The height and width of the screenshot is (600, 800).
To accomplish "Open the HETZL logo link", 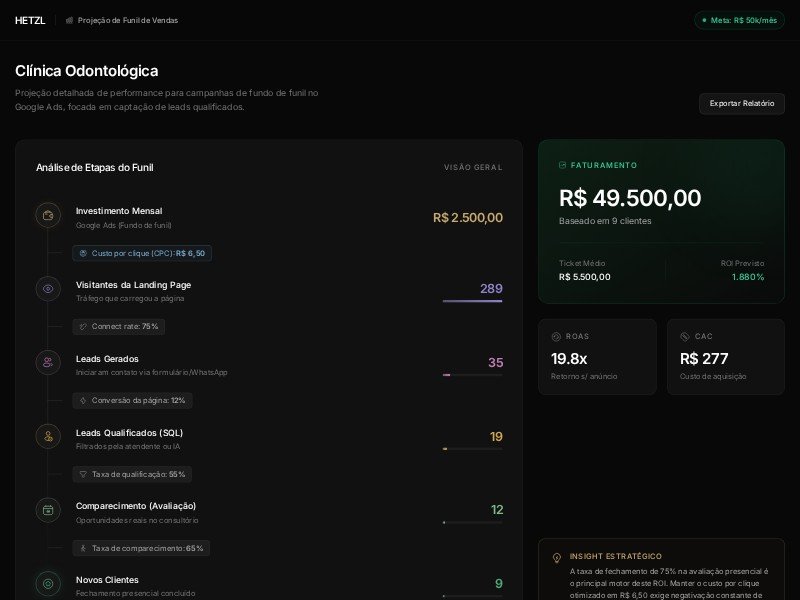I will tap(30, 20).
